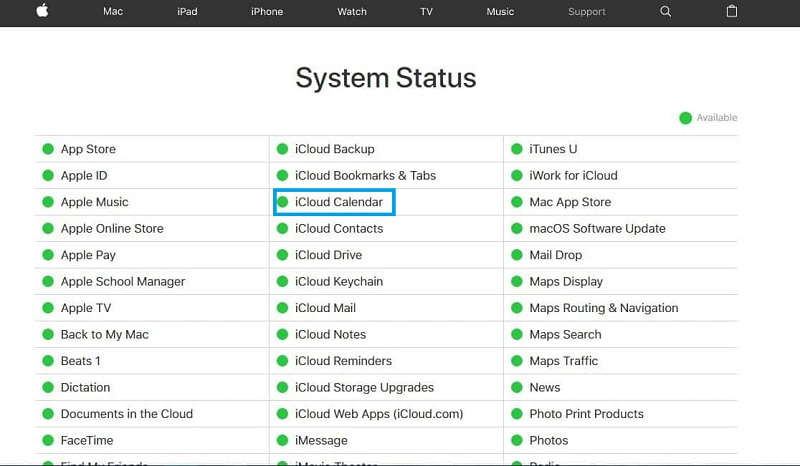Open the Mac menu item
Image resolution: width=800 pixels, height=466 pixels.
(x=113, y=11)
